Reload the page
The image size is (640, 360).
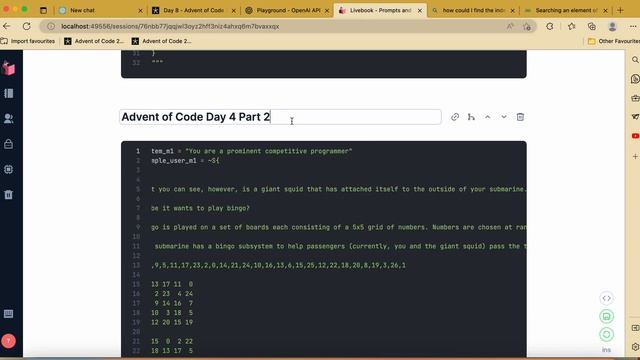point(27,26)
